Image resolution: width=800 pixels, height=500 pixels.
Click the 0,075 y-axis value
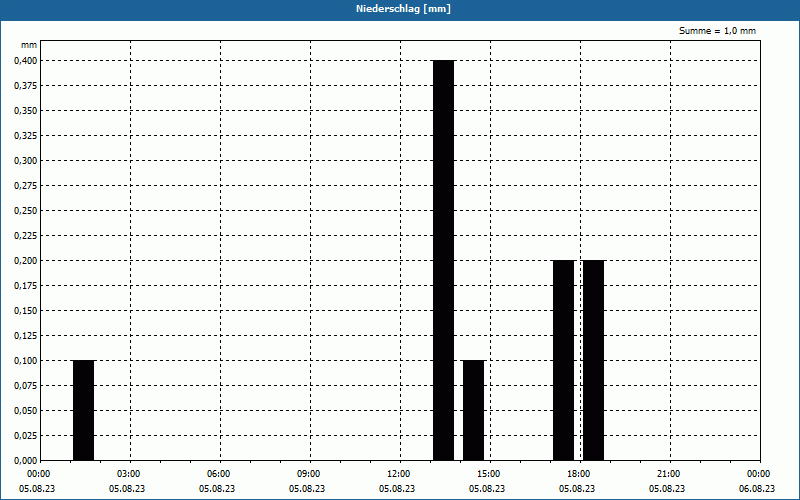(26, 386)
